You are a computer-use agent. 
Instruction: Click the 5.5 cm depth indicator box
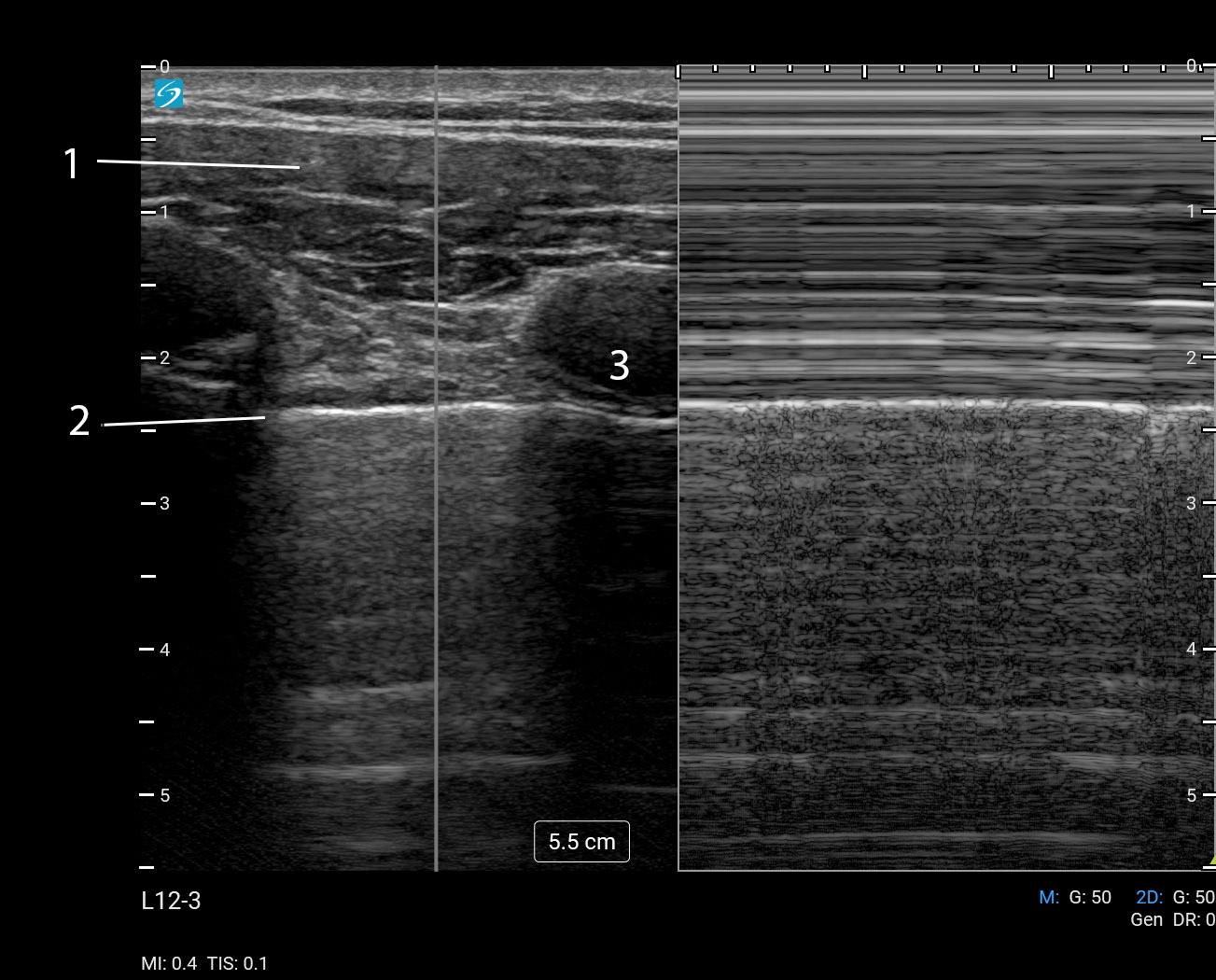[x=581, y=842]
